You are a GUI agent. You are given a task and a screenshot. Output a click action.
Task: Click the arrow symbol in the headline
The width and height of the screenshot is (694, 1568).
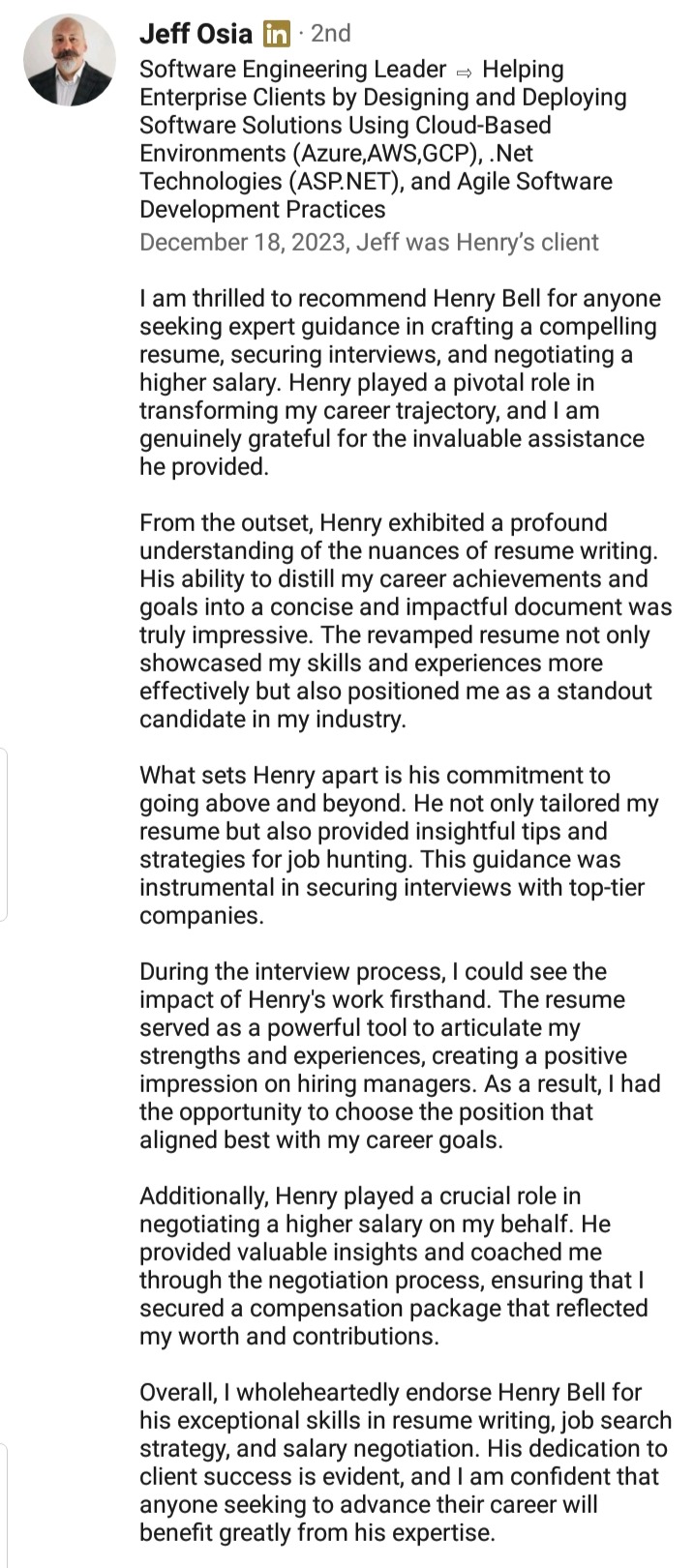coord(464,71)
